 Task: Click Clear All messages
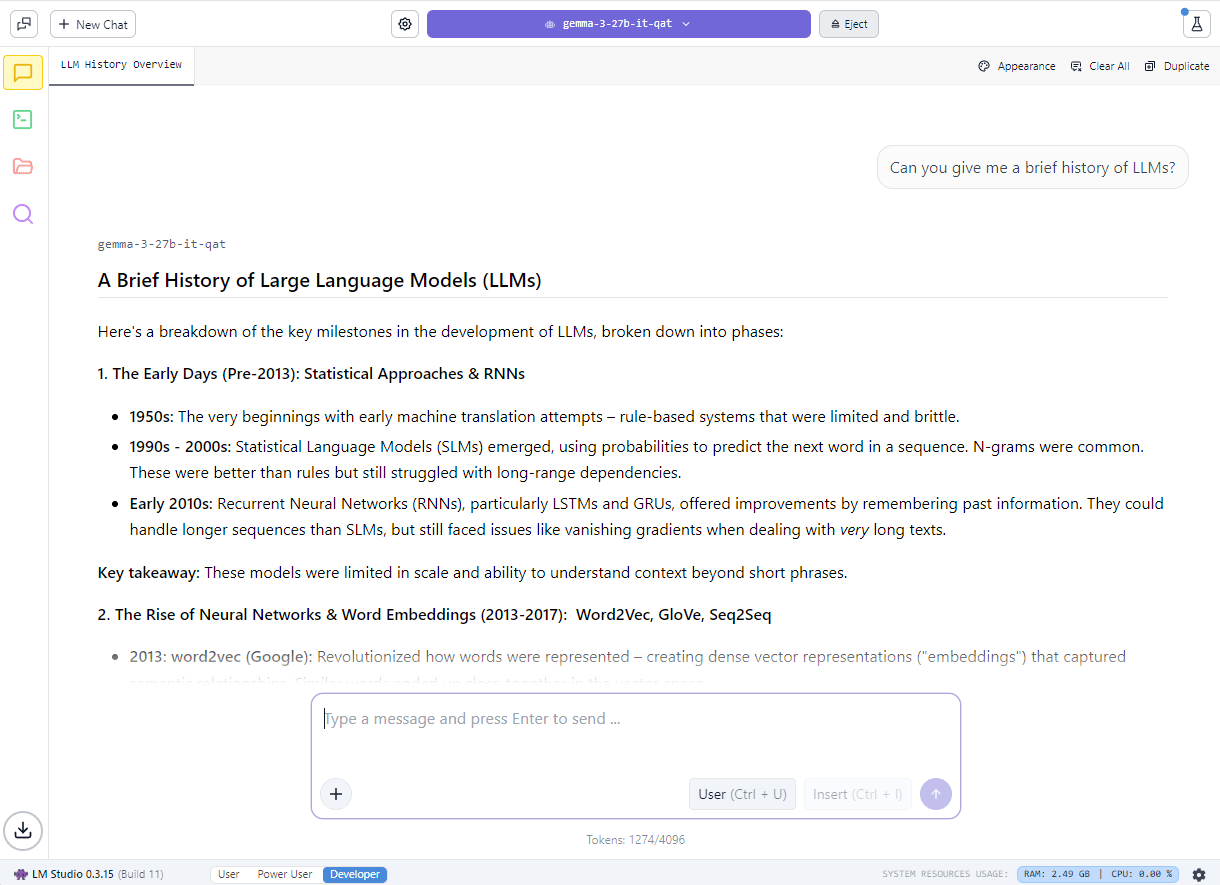point(1100,66)
